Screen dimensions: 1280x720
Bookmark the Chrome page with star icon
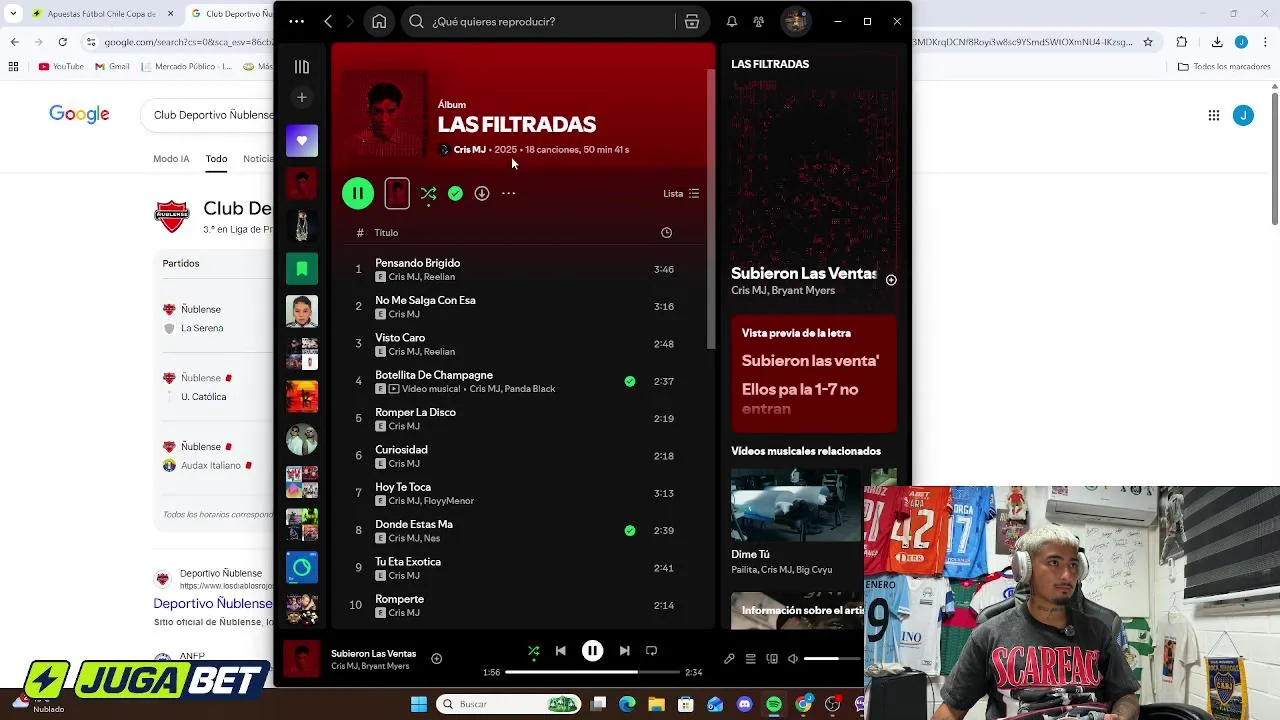click(x=1148, y=42)
